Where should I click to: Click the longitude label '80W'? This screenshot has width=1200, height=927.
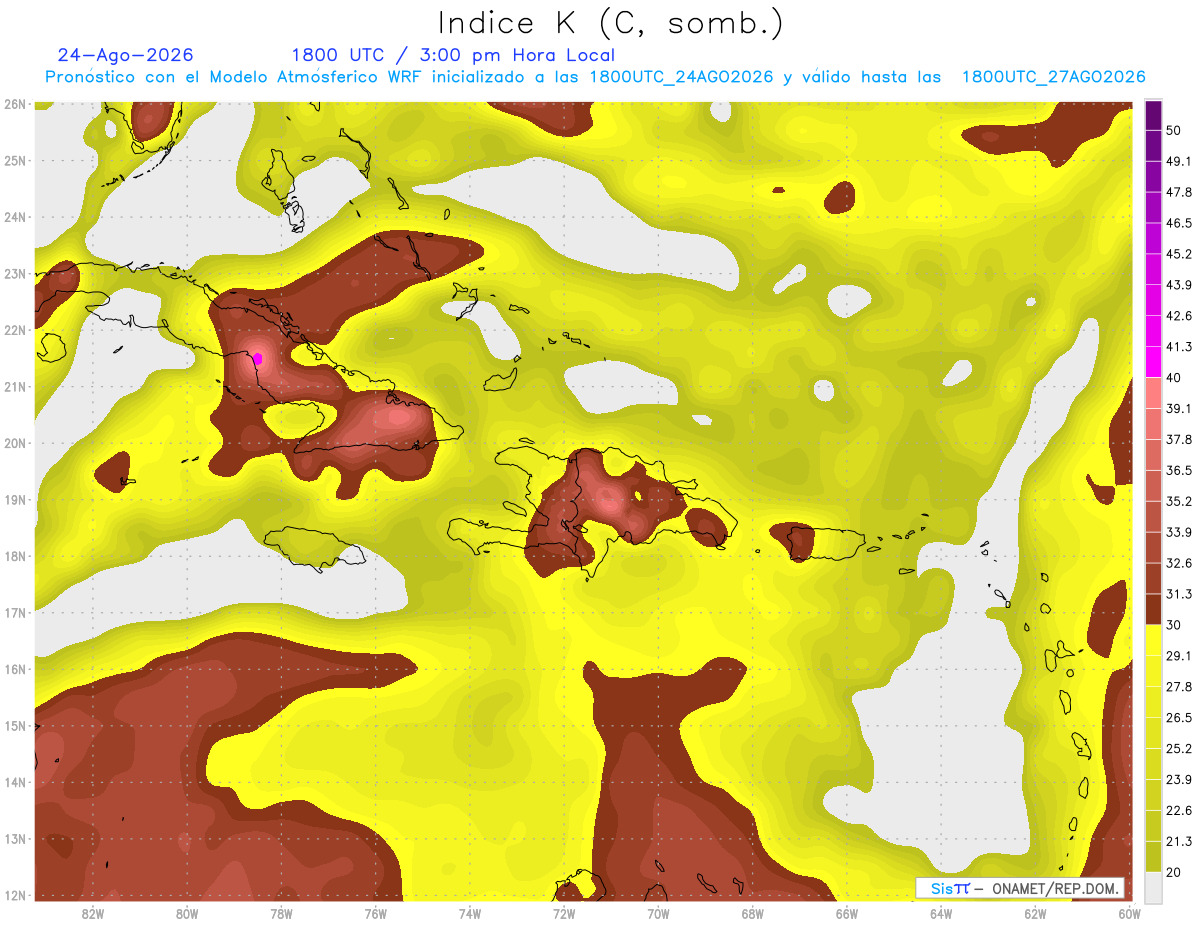point(187,913)
